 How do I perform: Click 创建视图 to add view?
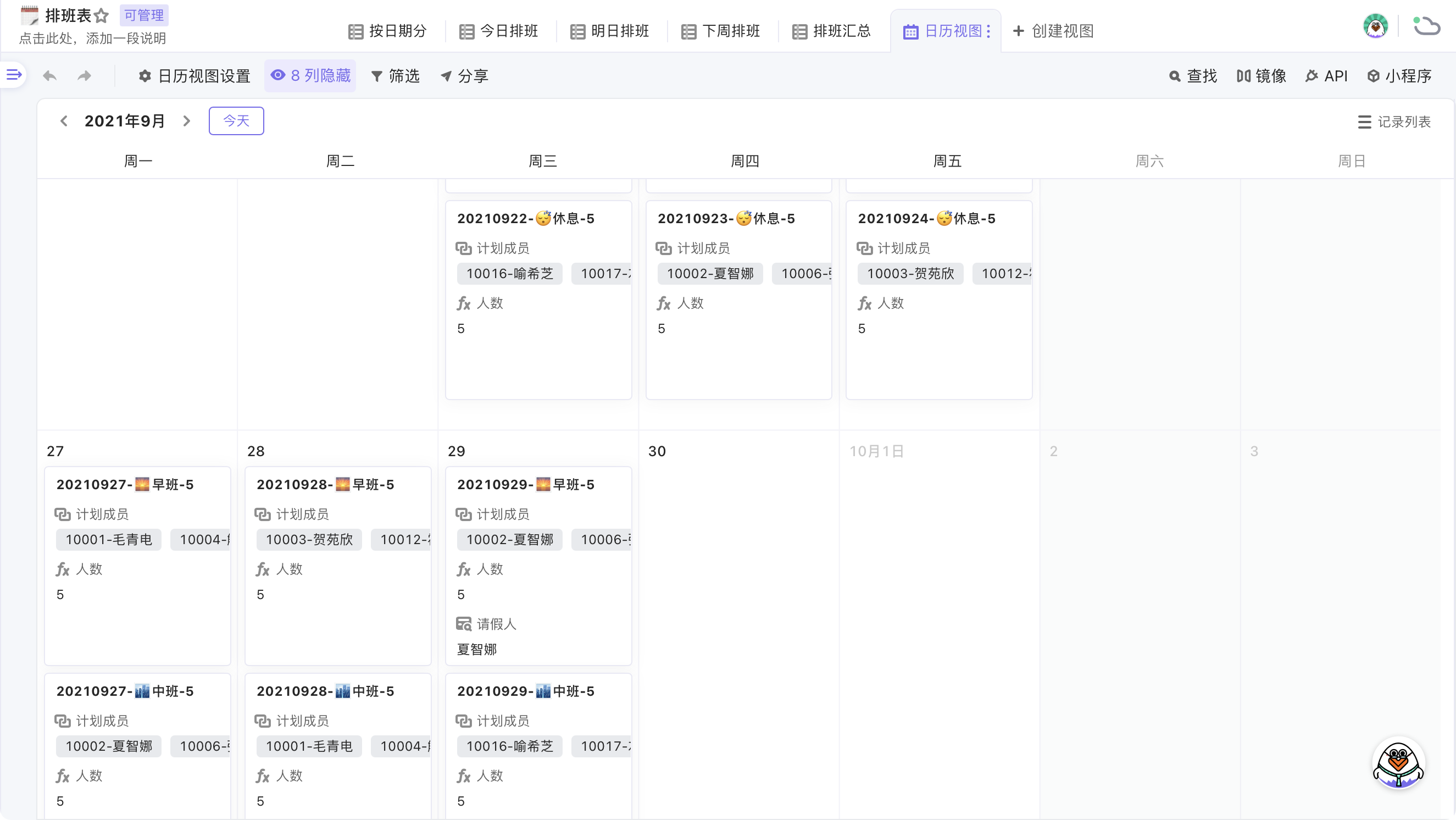tap(1053, 31)
